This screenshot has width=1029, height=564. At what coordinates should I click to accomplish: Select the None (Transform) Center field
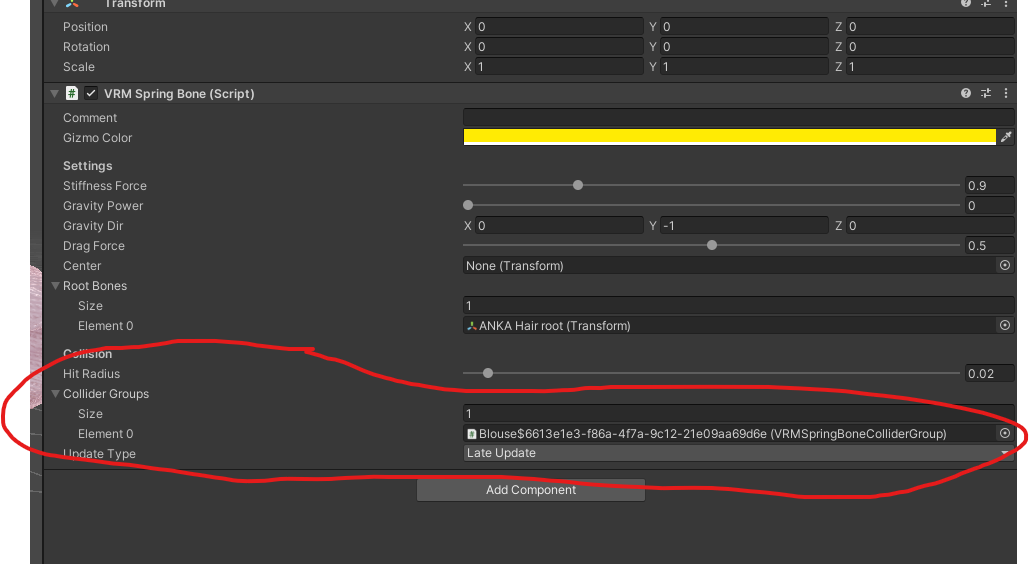point(730,266)
